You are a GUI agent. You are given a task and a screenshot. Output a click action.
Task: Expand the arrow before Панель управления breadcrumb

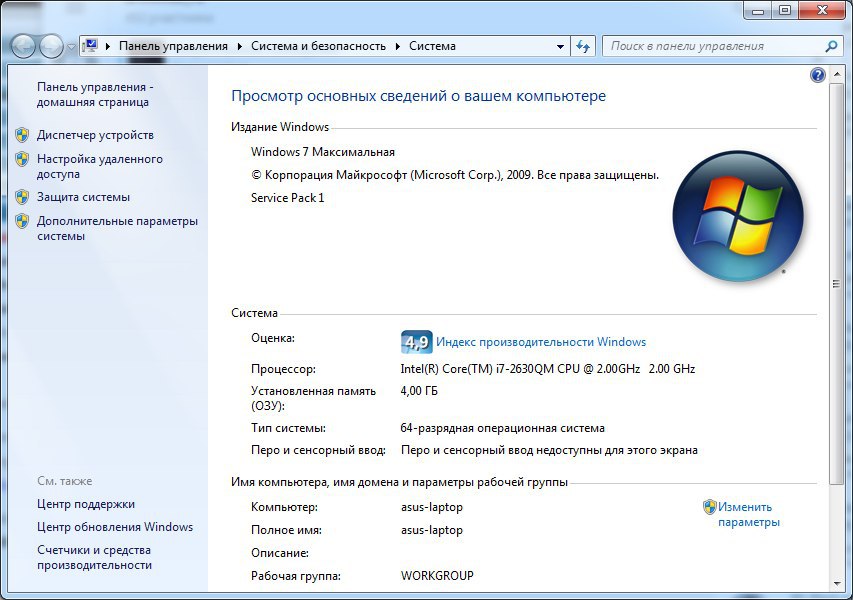[108, 46]
